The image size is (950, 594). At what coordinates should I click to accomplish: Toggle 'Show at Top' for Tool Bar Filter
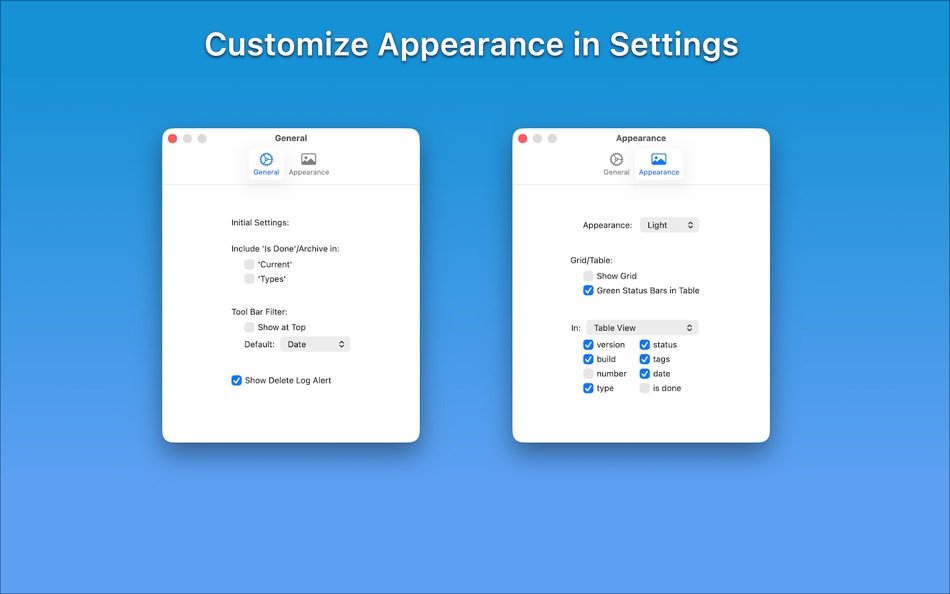248,326
